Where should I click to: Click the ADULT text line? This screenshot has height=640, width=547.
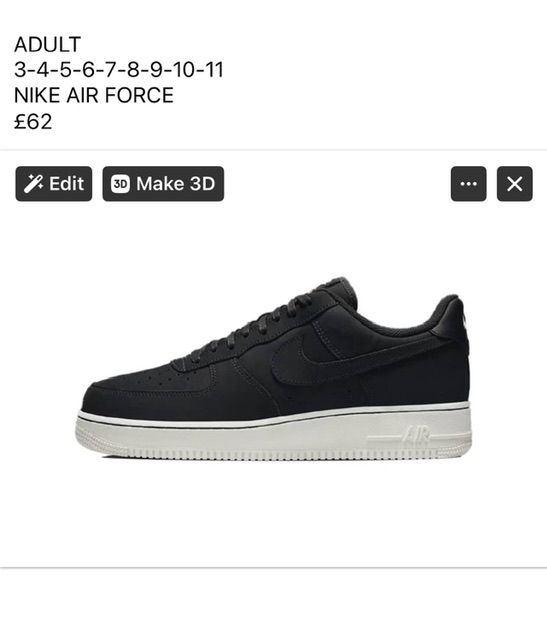click(47, 44)
